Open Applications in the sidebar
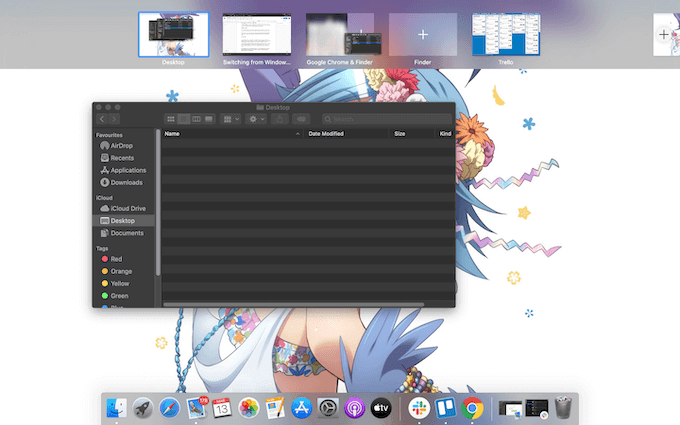The height and width of the screenshot is (425, 680). click(x=123, y=170)
